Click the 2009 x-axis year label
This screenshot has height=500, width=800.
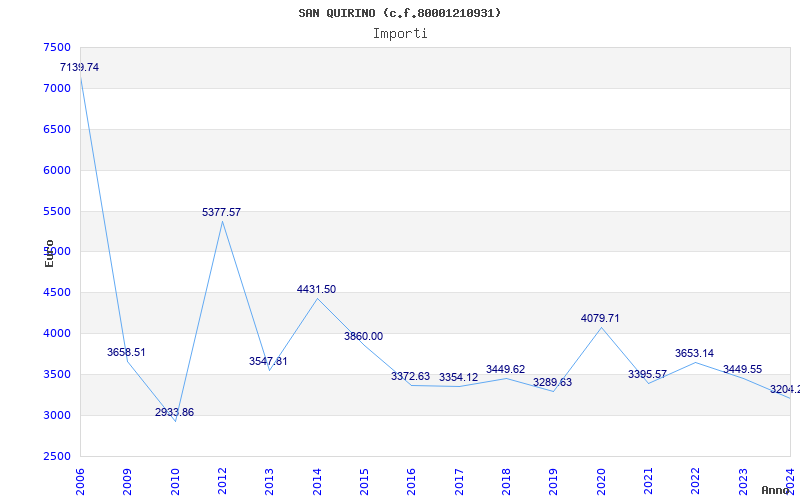click(x=128, y=482)
